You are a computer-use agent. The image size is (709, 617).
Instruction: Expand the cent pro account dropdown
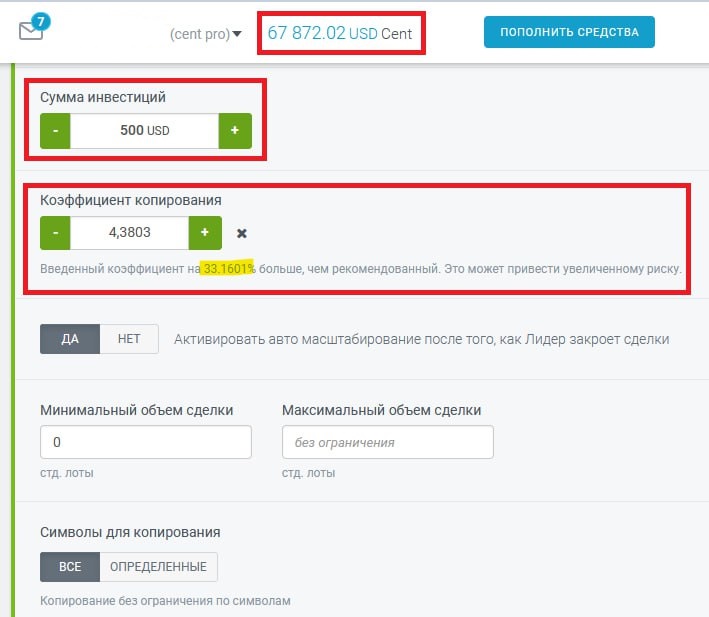[205, 34]
